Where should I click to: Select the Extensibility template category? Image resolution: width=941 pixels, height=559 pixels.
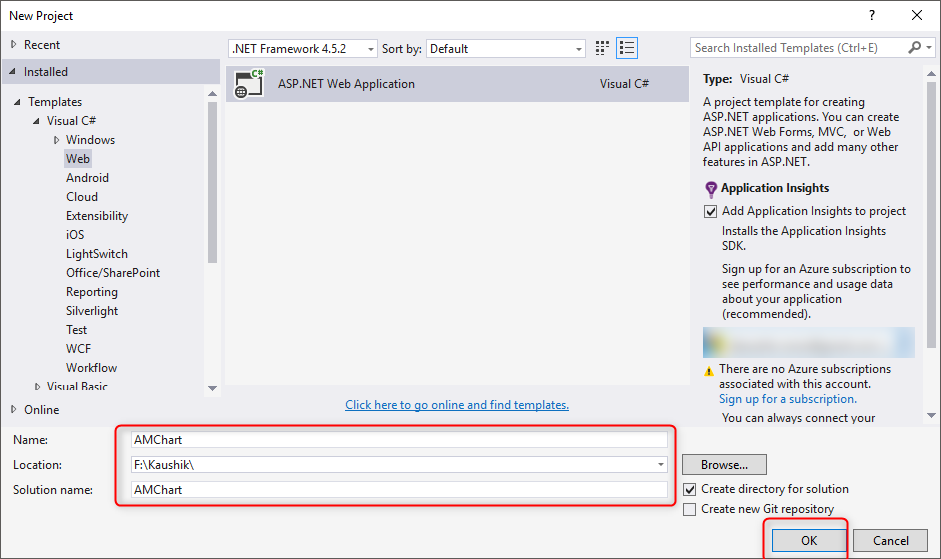click(97, 216)
